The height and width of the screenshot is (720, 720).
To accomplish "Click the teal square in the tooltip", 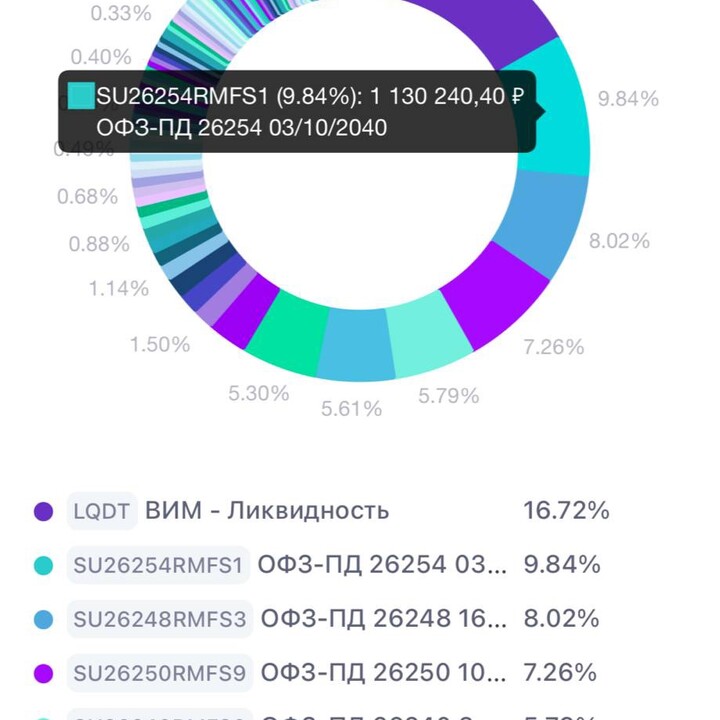I will [81, 97].
